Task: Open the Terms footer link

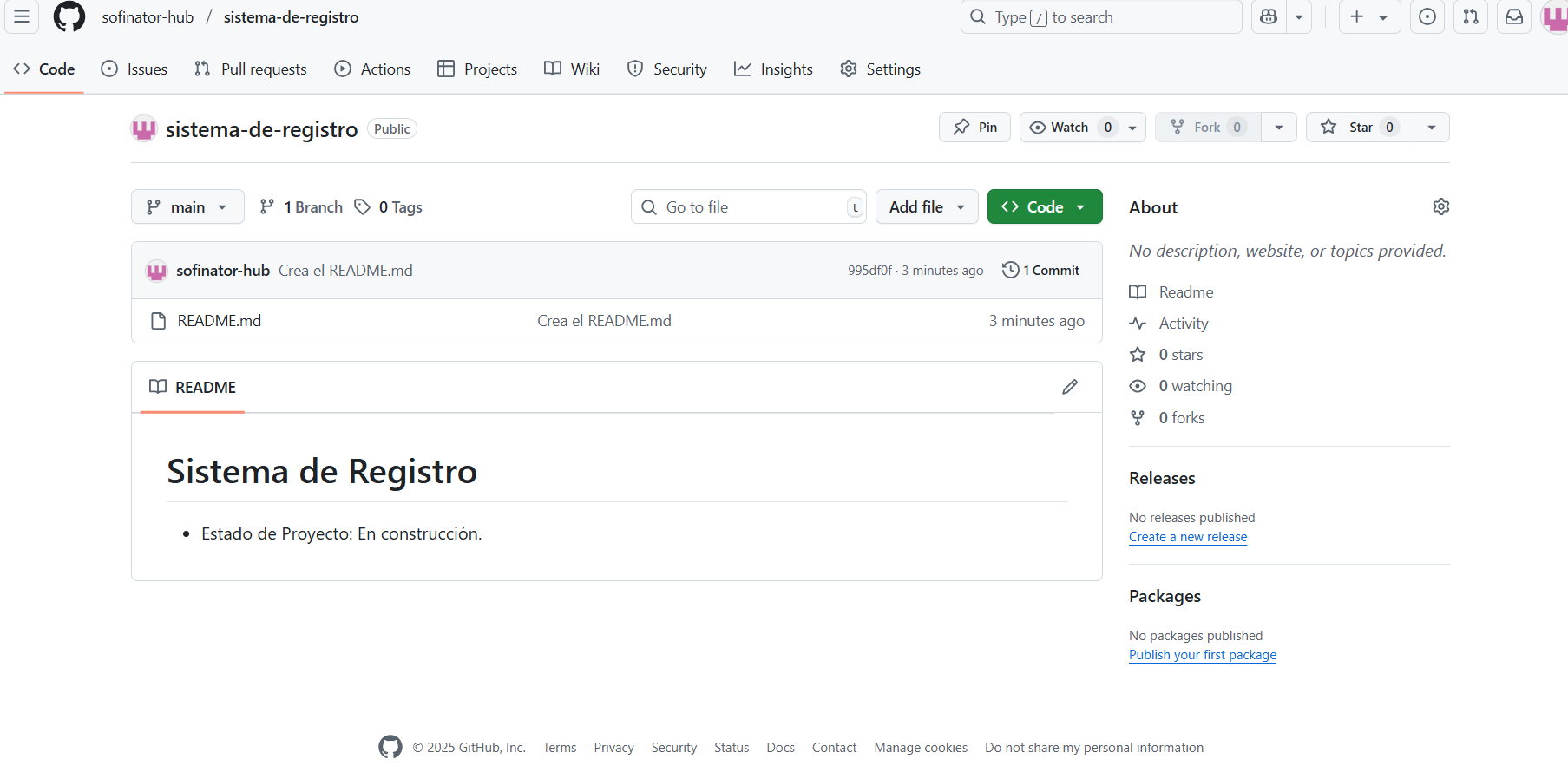Action: 560,748
